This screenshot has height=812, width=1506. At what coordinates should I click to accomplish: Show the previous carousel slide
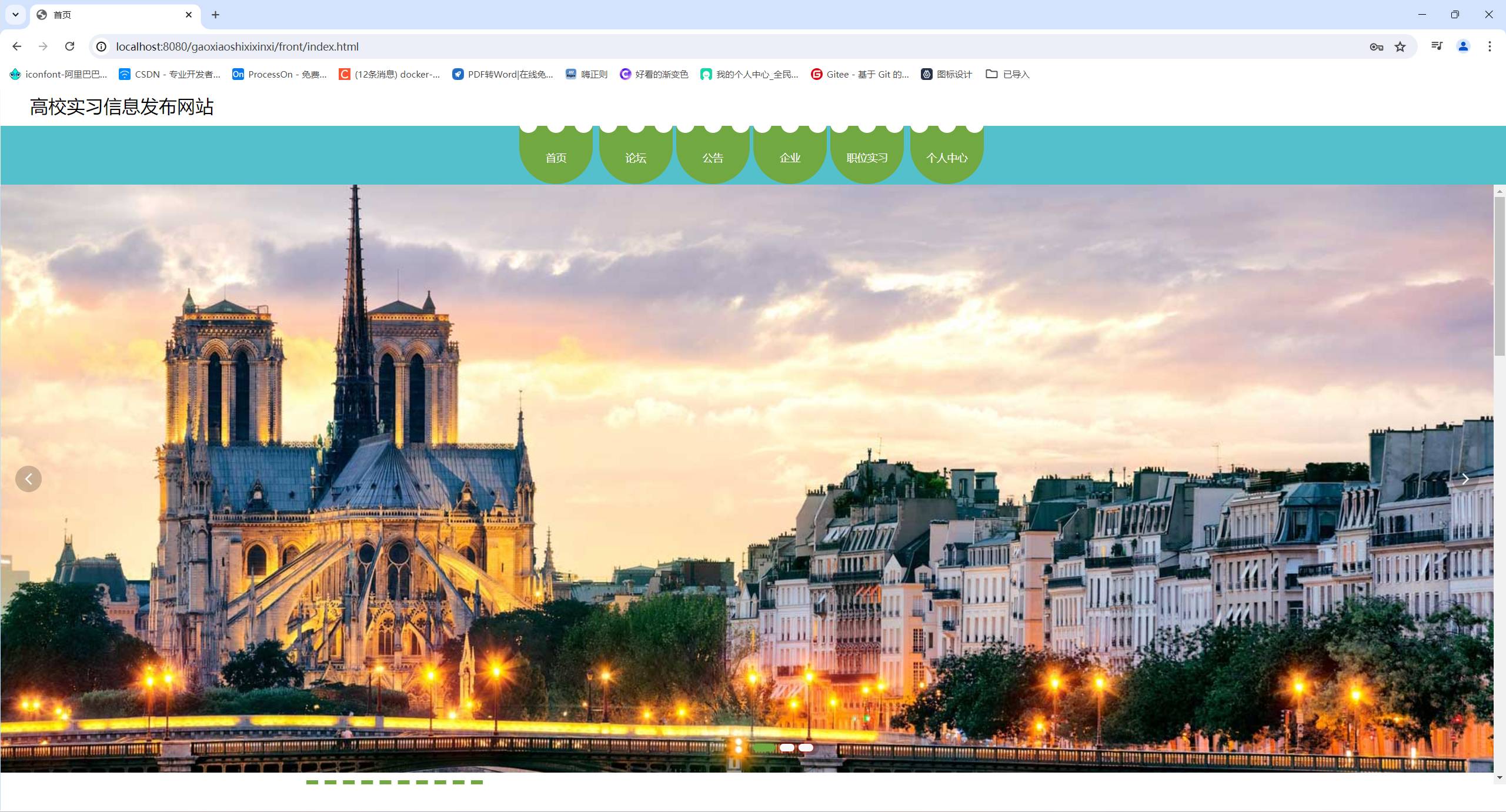pos(28,479)
